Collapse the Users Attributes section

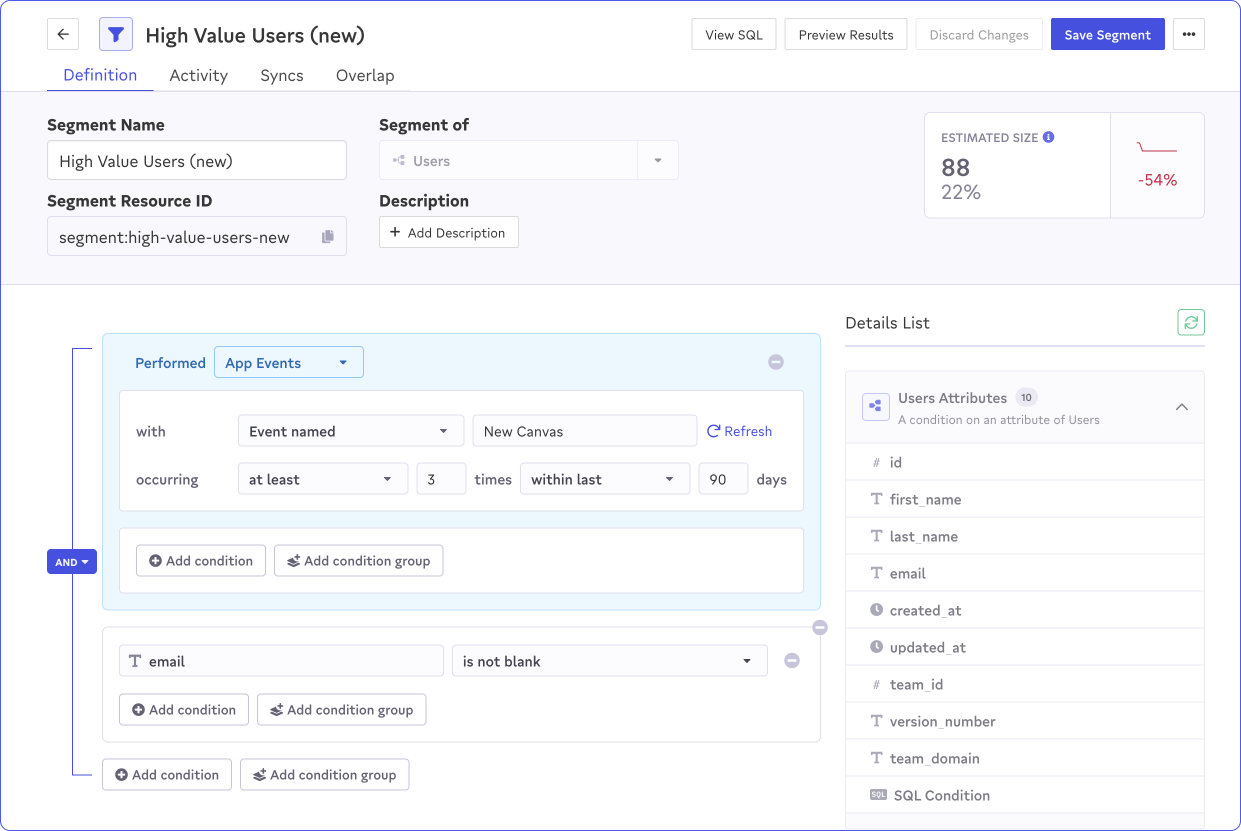(1181, 407)
